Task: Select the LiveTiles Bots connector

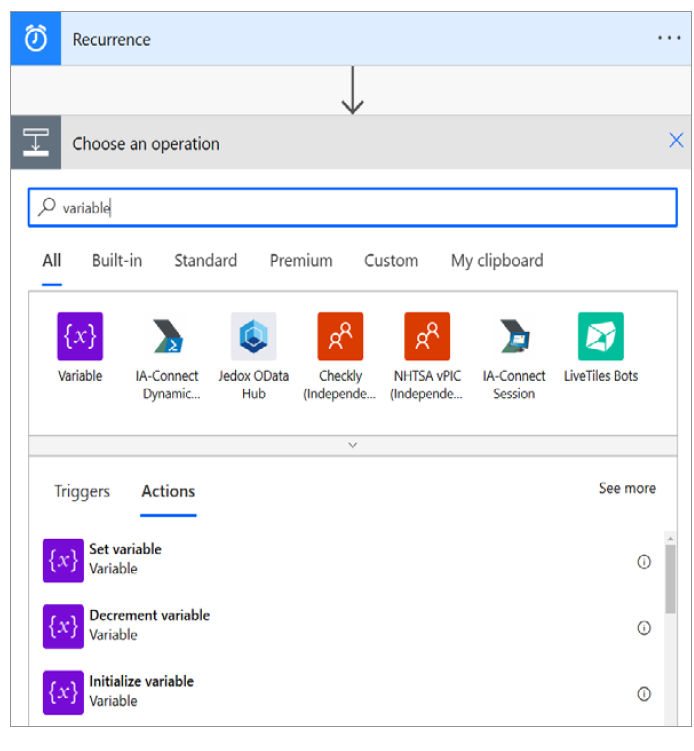Action: (x=600, y=336)
